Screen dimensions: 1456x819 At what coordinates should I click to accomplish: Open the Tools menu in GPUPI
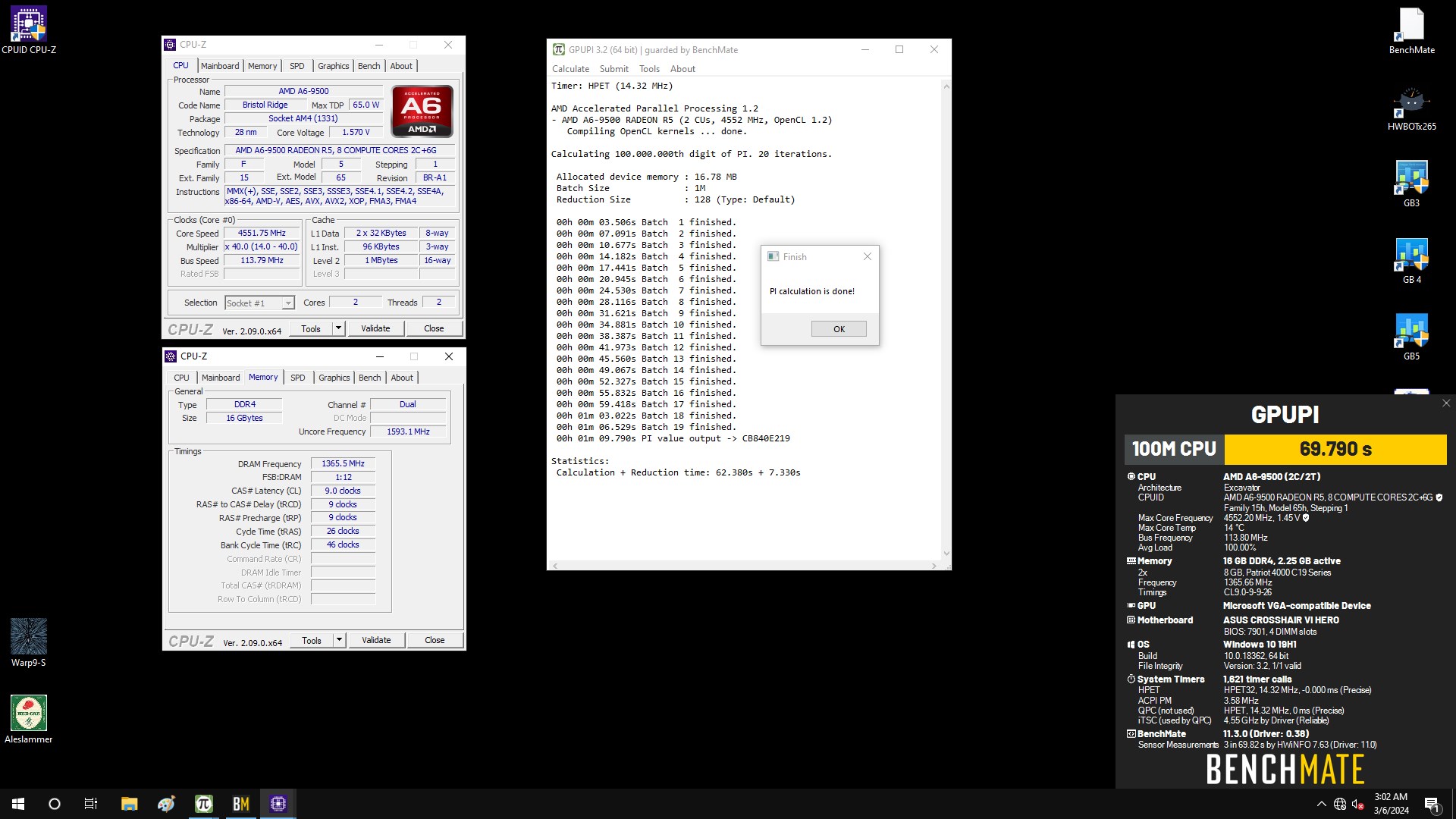point(649,68)
